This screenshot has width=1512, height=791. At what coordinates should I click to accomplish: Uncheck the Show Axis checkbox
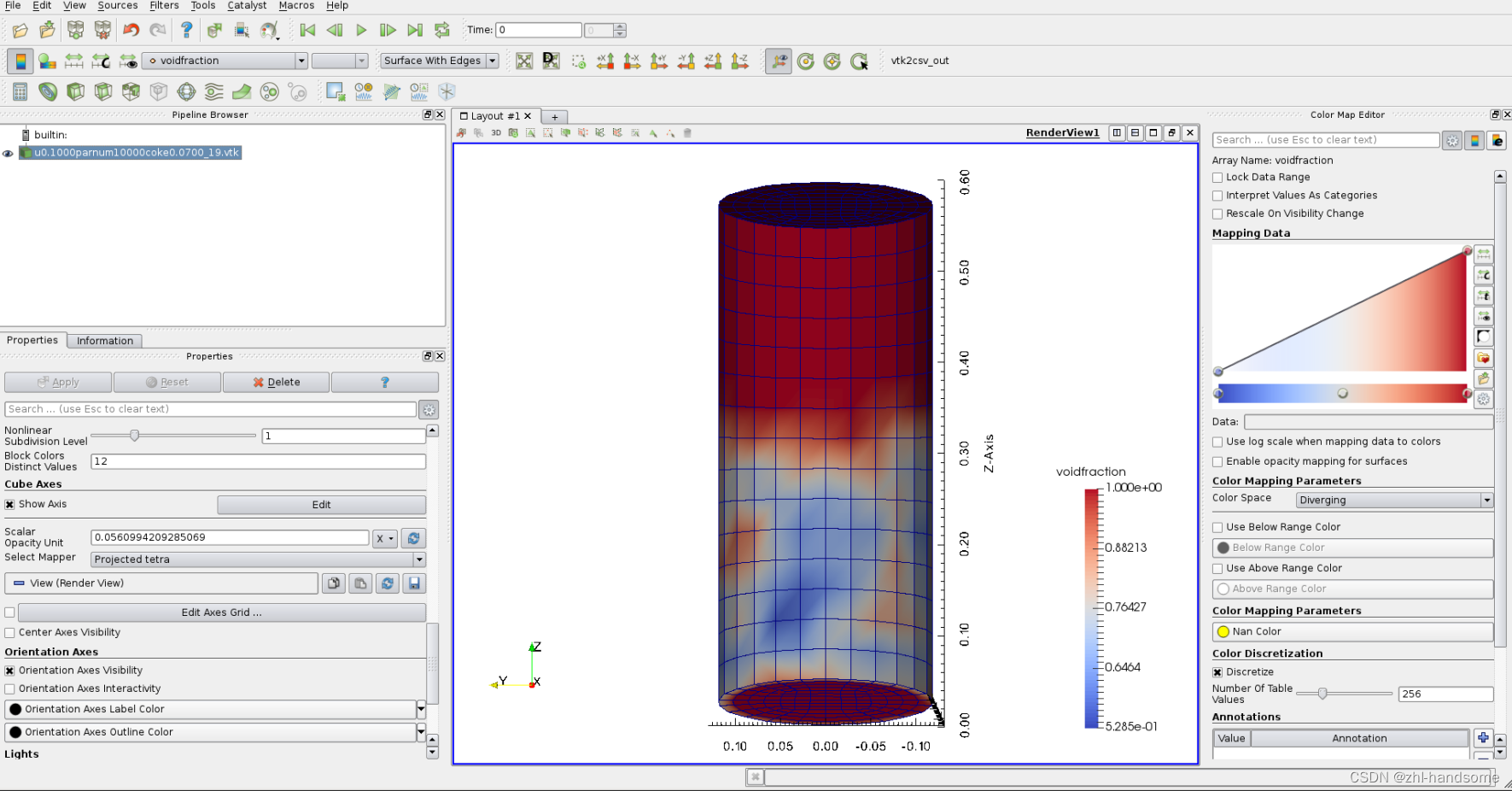pos(10,505)
